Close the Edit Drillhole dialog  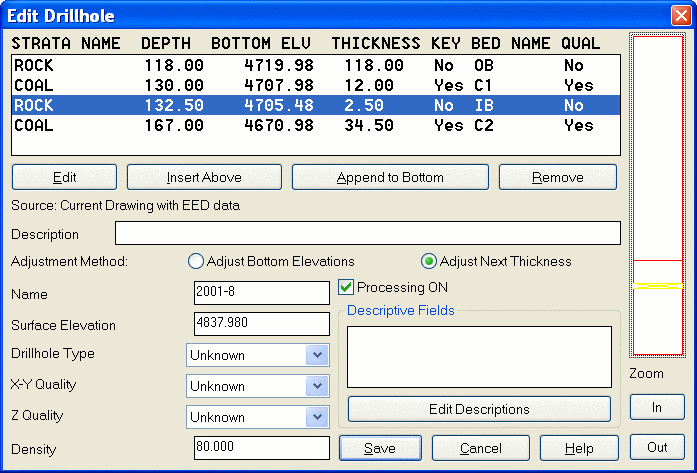[x=681, y=16]
